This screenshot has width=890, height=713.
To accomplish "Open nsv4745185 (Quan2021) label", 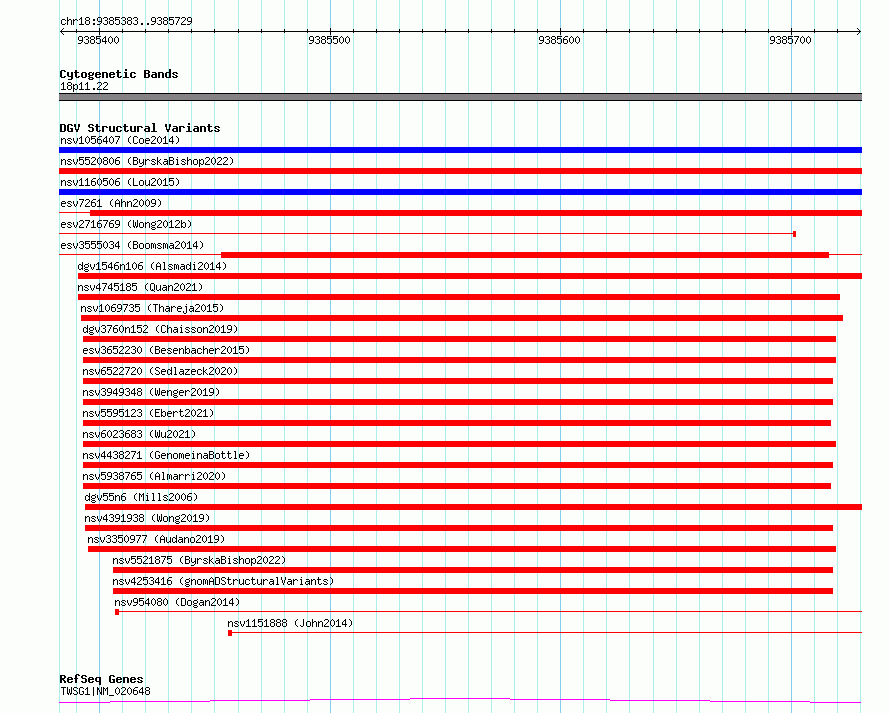I will (140, 287).
